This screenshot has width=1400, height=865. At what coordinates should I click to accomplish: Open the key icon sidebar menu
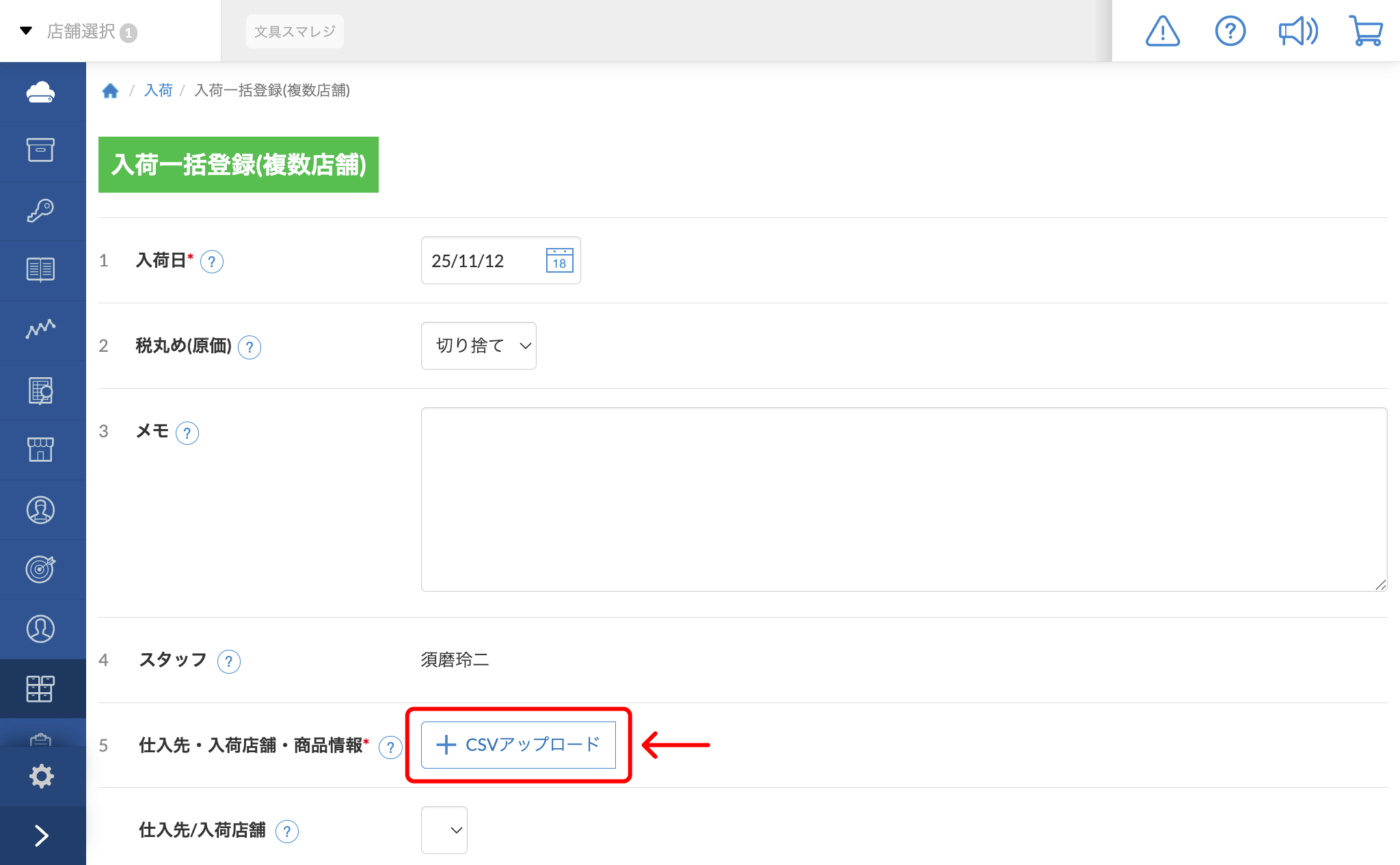click(x=41, y=210)
